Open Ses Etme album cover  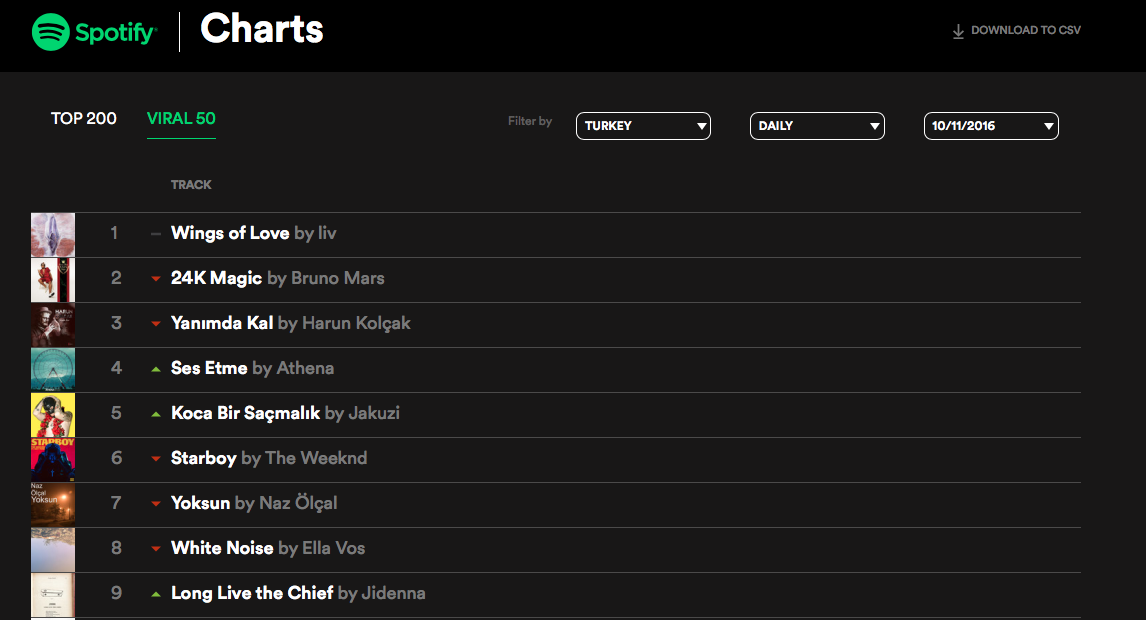[x=53, y=370]
